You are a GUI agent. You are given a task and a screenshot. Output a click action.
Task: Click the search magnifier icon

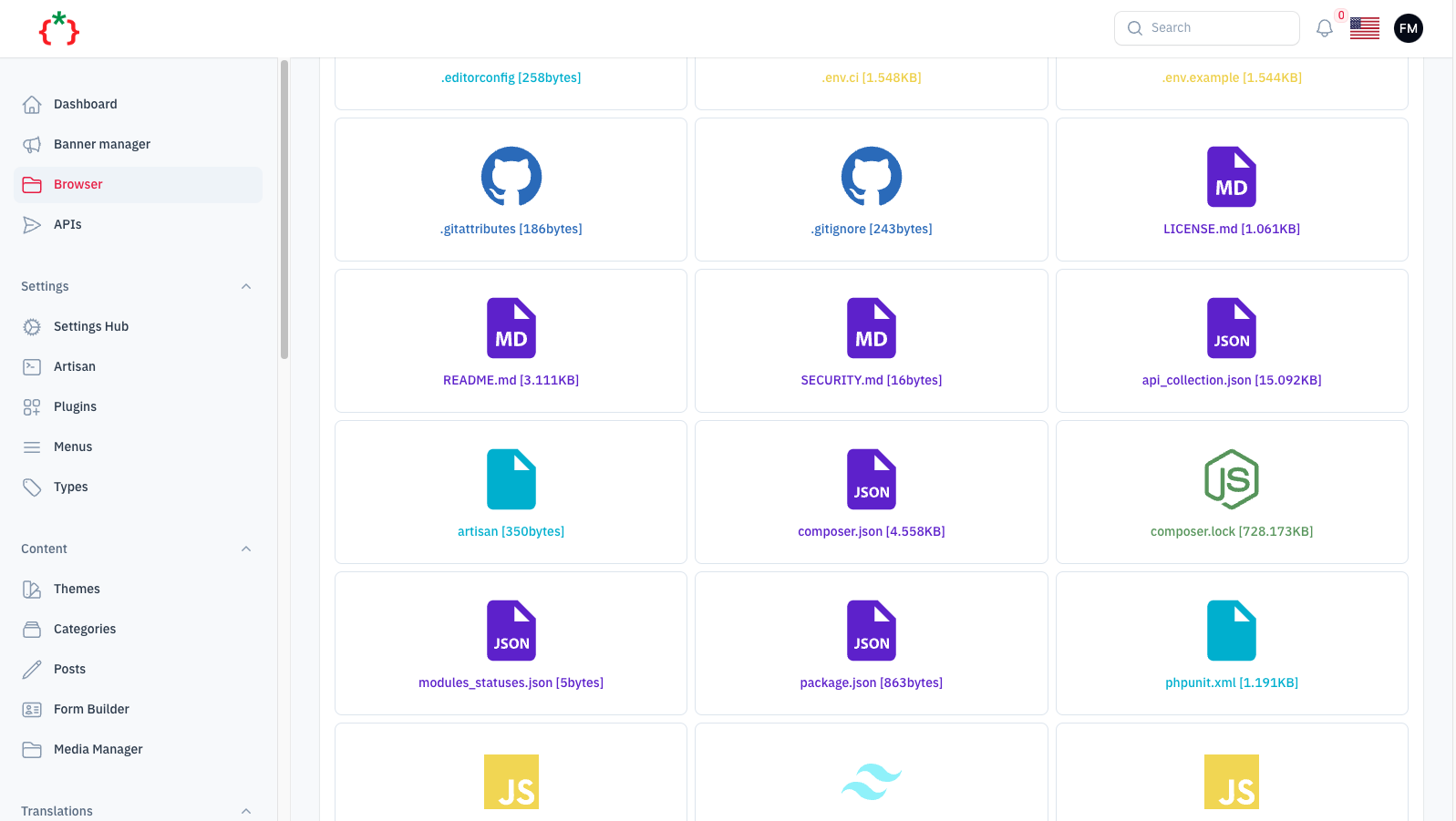click(x=1135, y=28)
